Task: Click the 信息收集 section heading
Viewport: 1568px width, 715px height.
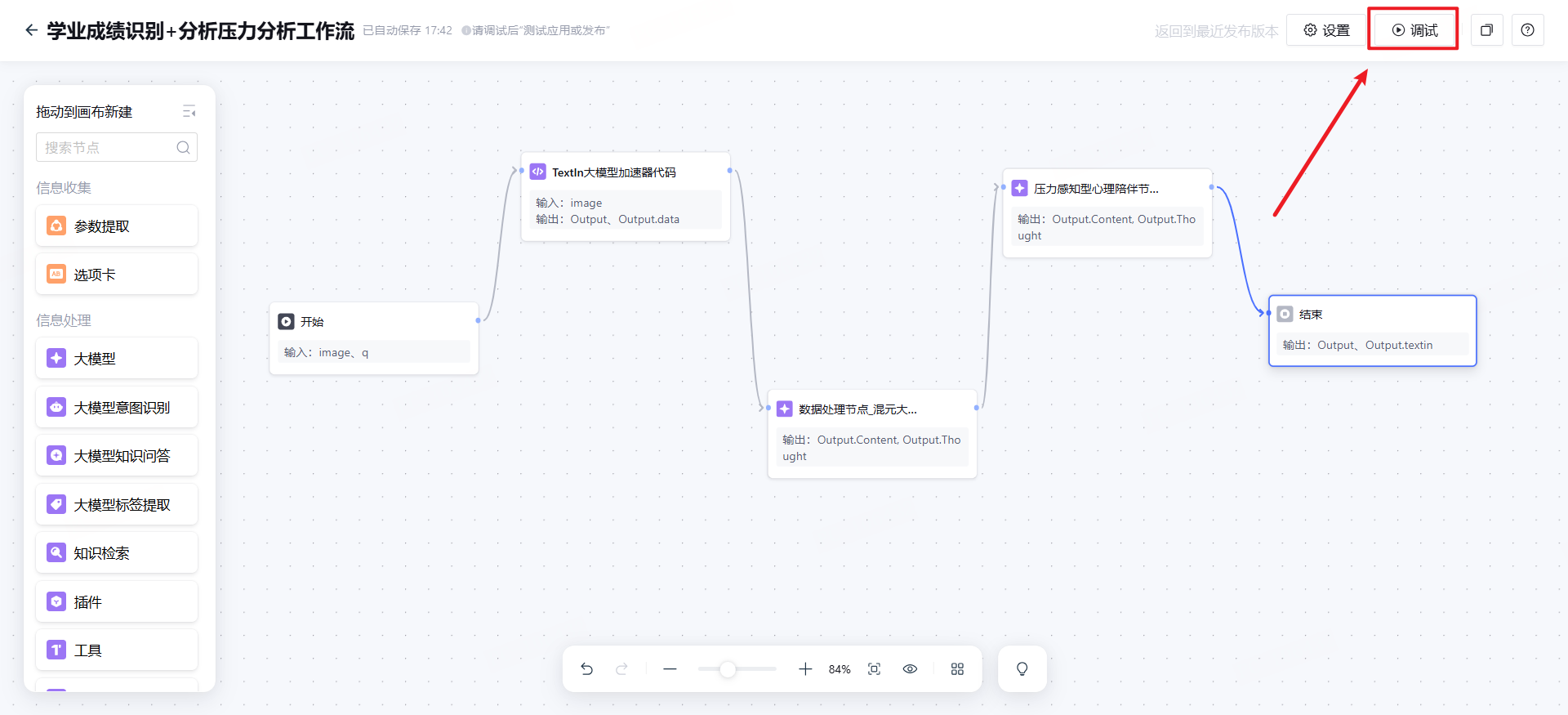Action: coord(64,187)
